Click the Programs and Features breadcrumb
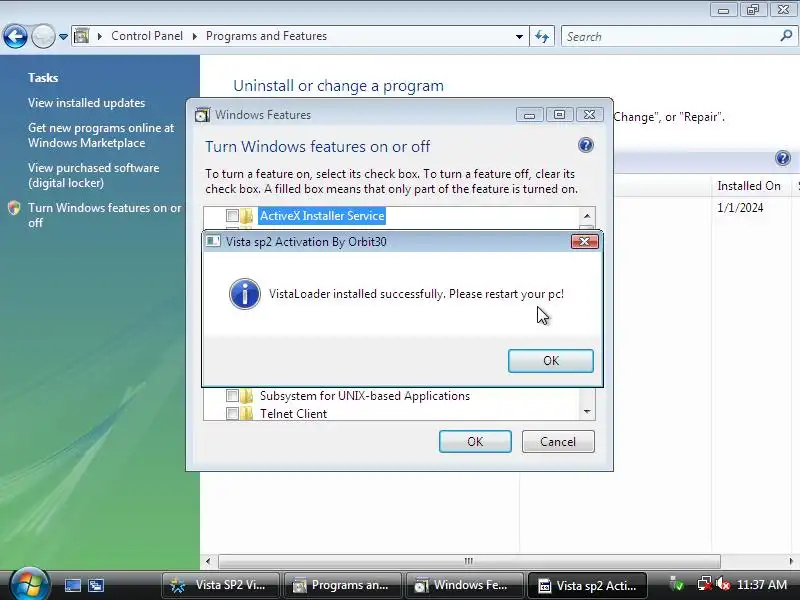The image size is (800, 600). point(266,36)
